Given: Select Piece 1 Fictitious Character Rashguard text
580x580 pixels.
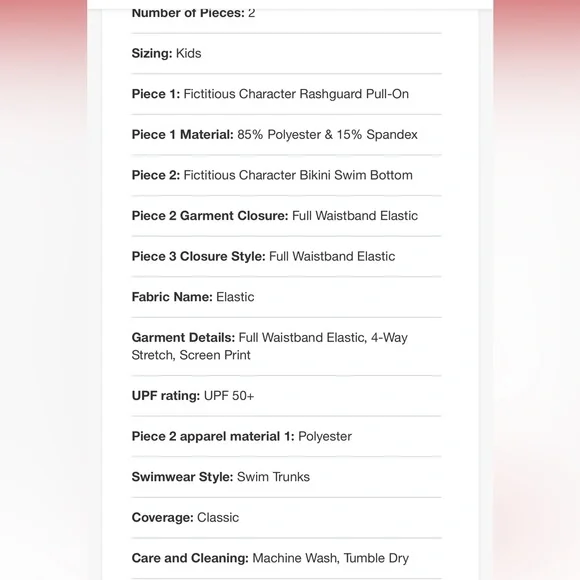Looking at the screenshot, I should click(270, 94).
